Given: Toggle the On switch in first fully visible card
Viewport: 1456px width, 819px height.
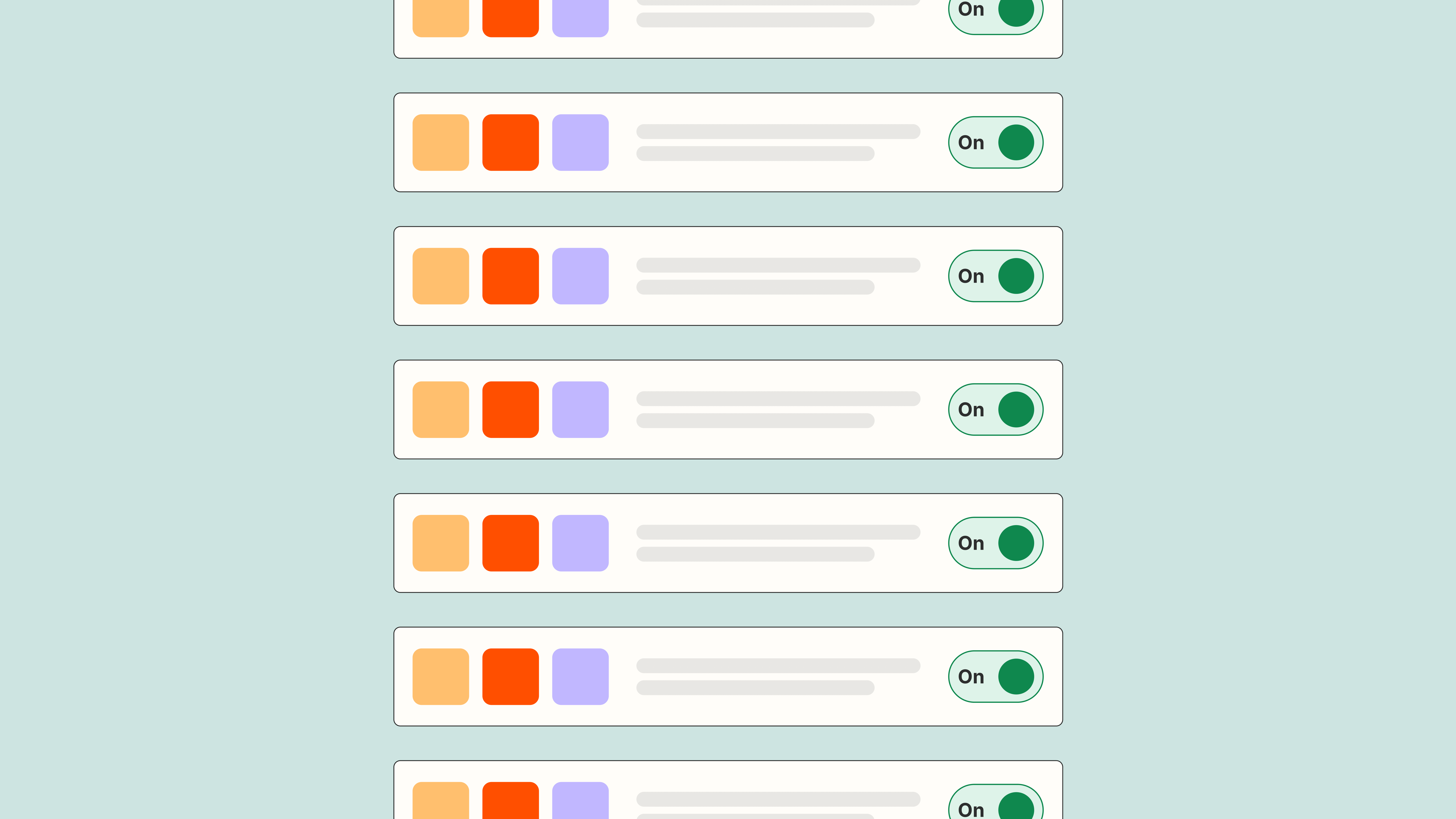Looking at the screenshot, I should click(x=995, y=142).
